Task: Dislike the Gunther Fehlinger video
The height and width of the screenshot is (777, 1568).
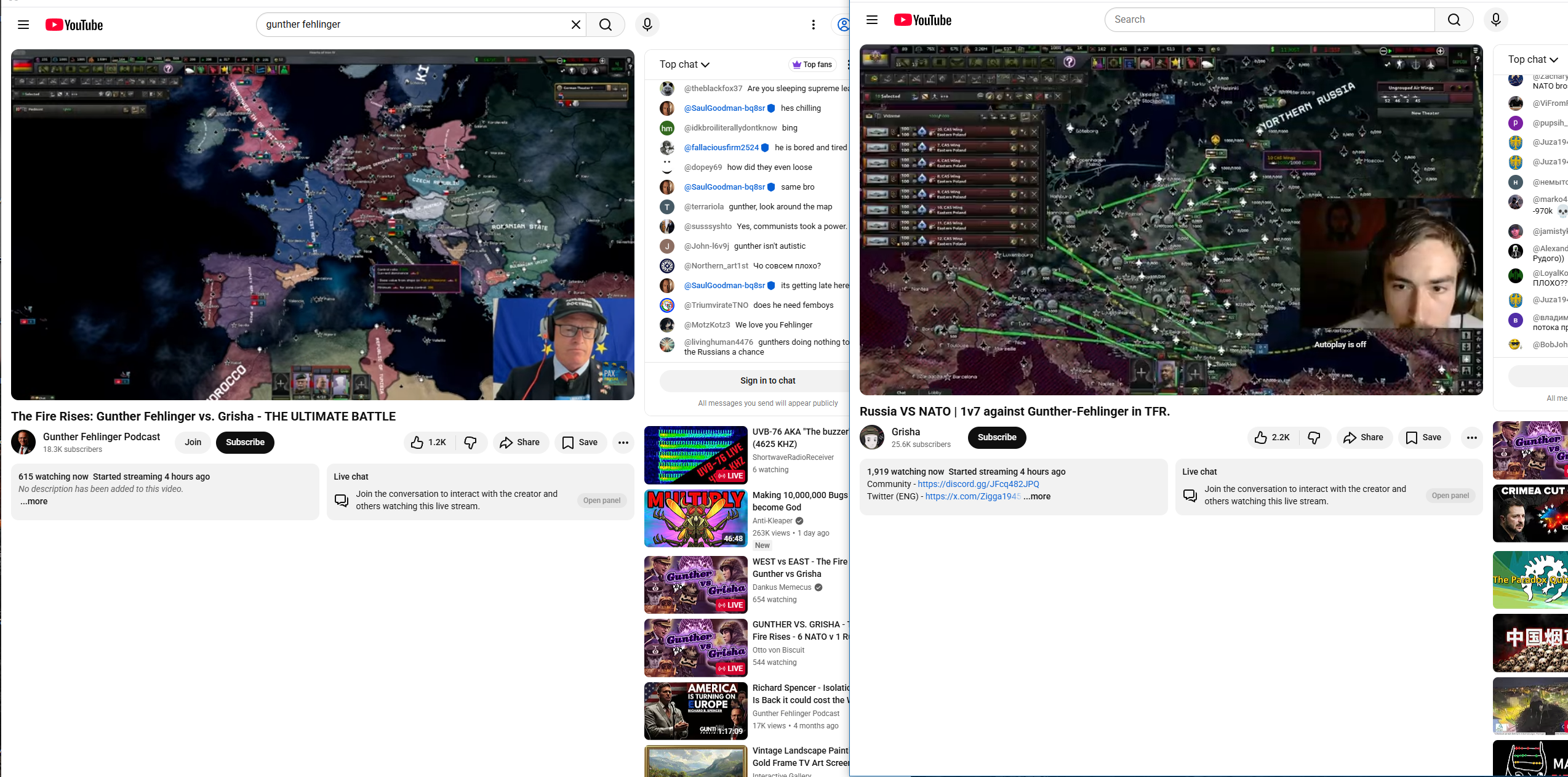Action: [471, 442]
